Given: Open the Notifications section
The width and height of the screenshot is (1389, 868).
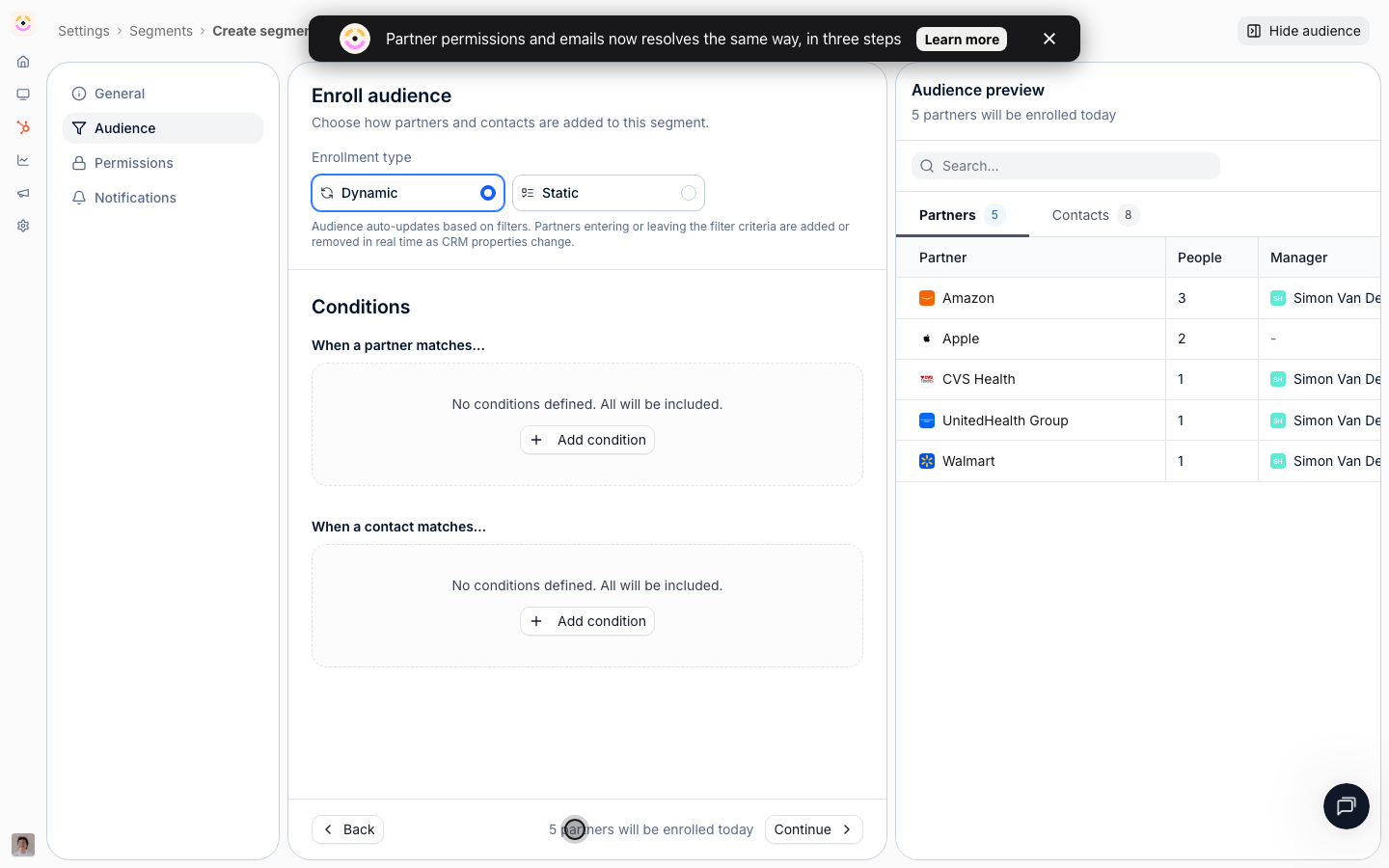Looking at the screenshot, I should 163,198.
